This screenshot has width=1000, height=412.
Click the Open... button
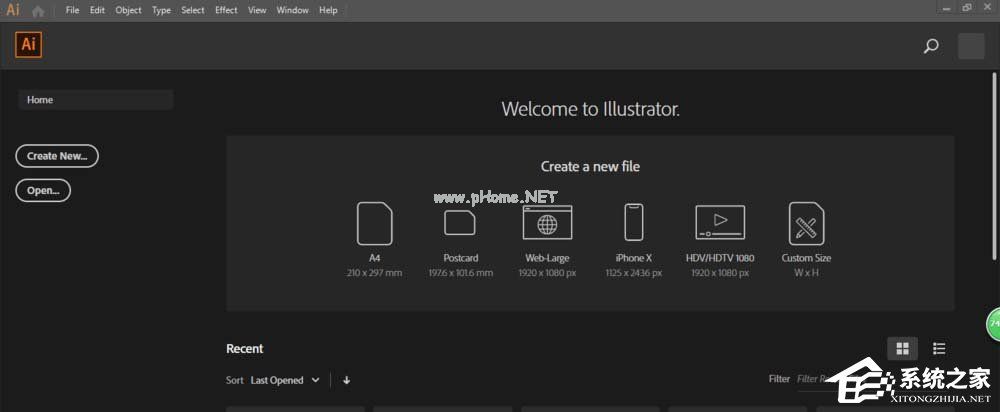43,190
